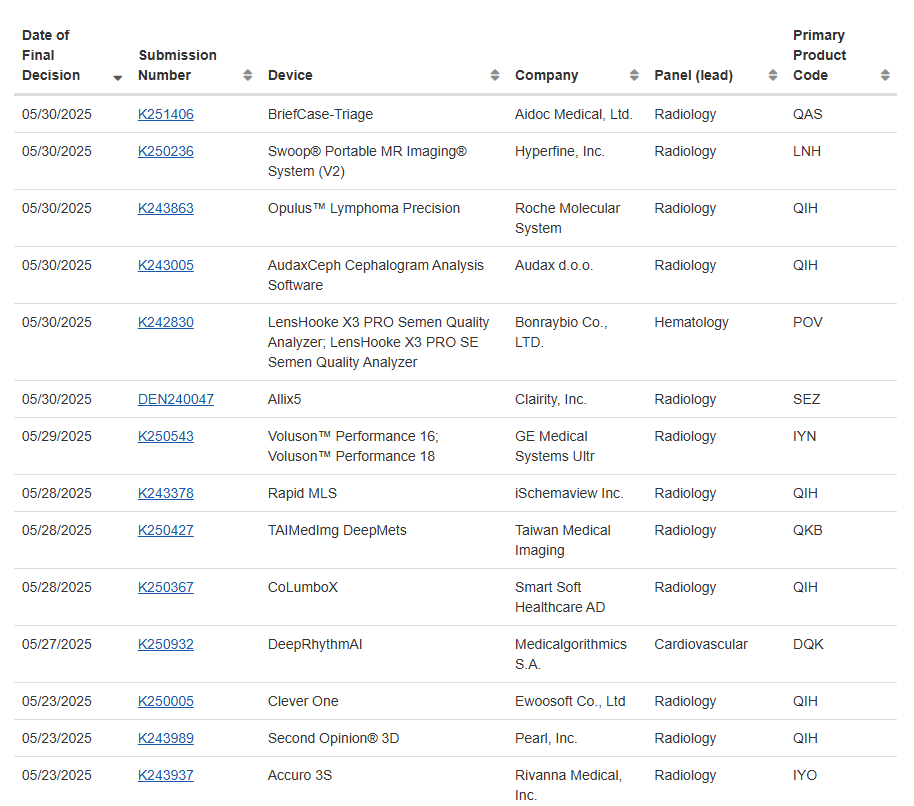Open the K243378 Rapid MLS link
The image size is (914, 806).
click(166, 493)
